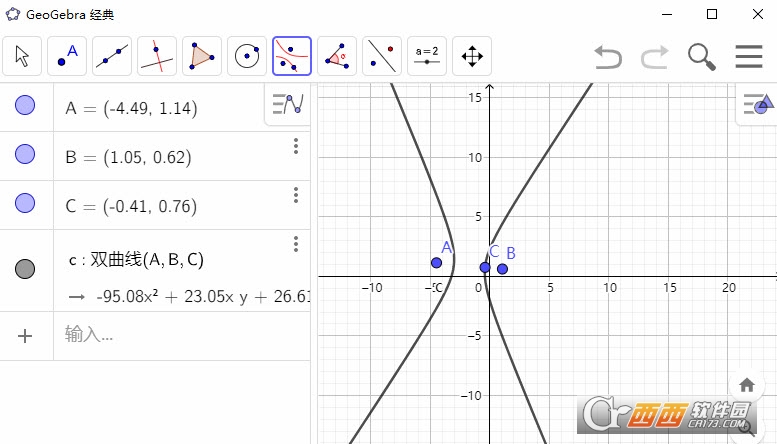Open the main hamburger menu
Image resolution: width=777 pixels, height=444 pixels.
[x=749, y=56]
